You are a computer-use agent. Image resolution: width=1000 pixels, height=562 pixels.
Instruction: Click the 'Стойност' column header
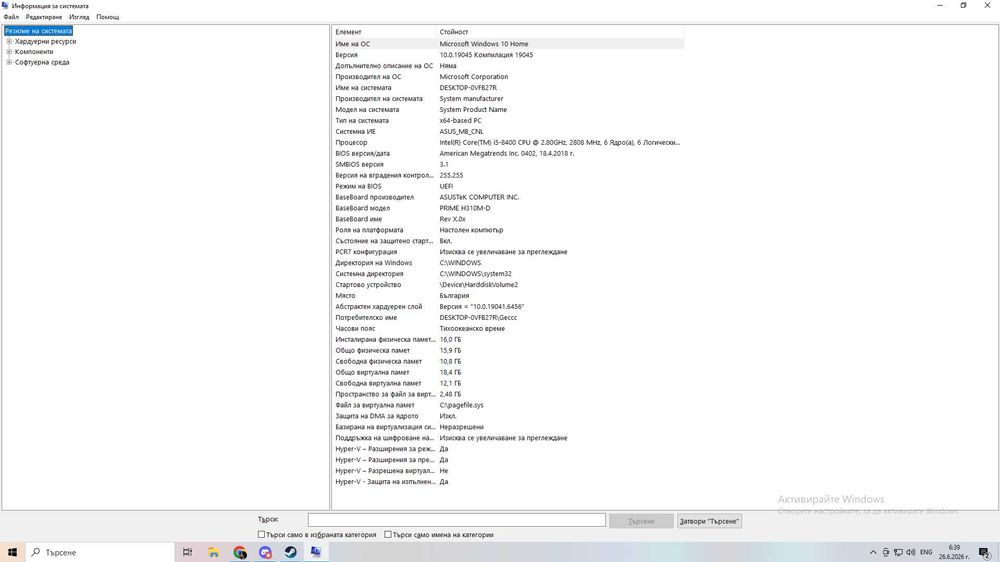click(560, 32)
